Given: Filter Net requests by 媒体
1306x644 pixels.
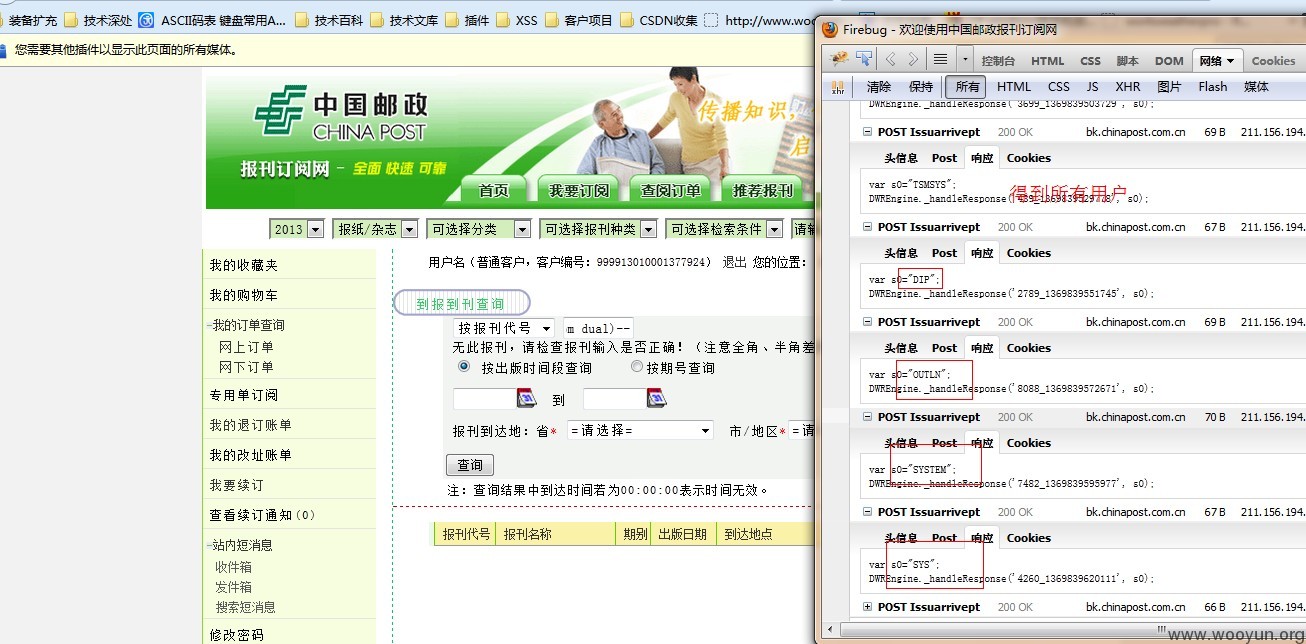Looking at the screenshot, I should point(1256,87).
